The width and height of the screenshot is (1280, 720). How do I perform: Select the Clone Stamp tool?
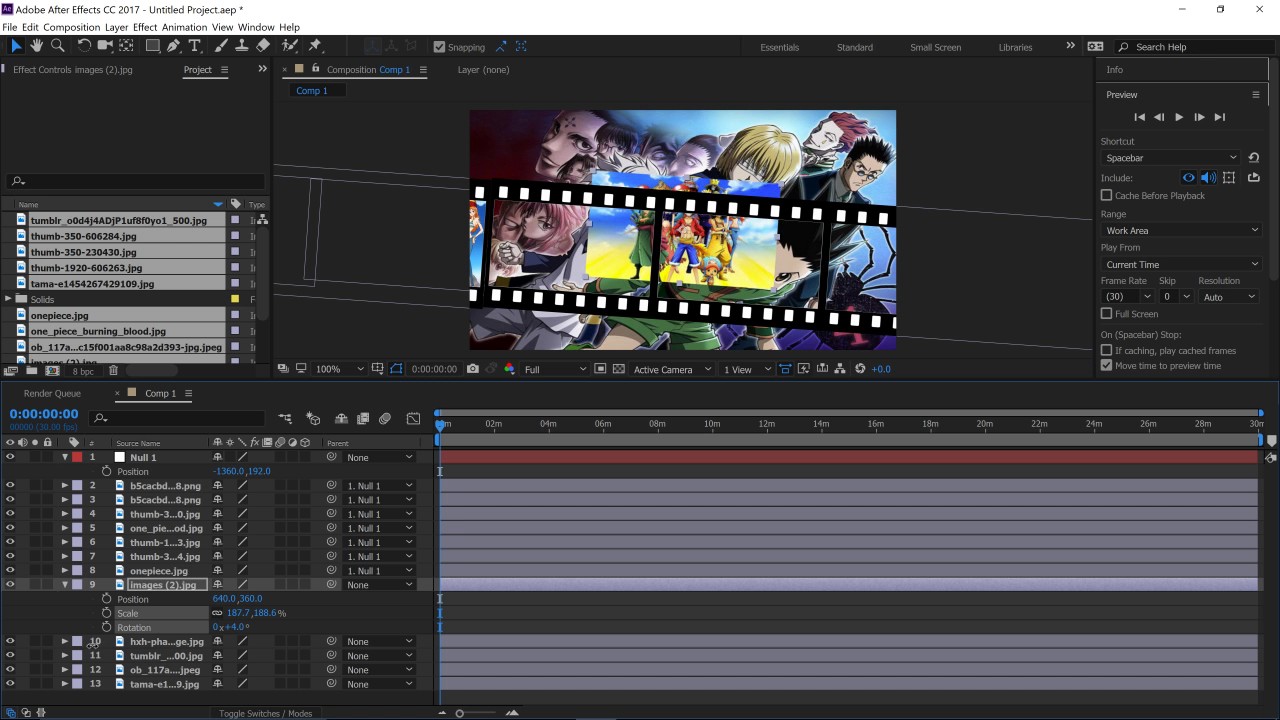tap(242, 46)
